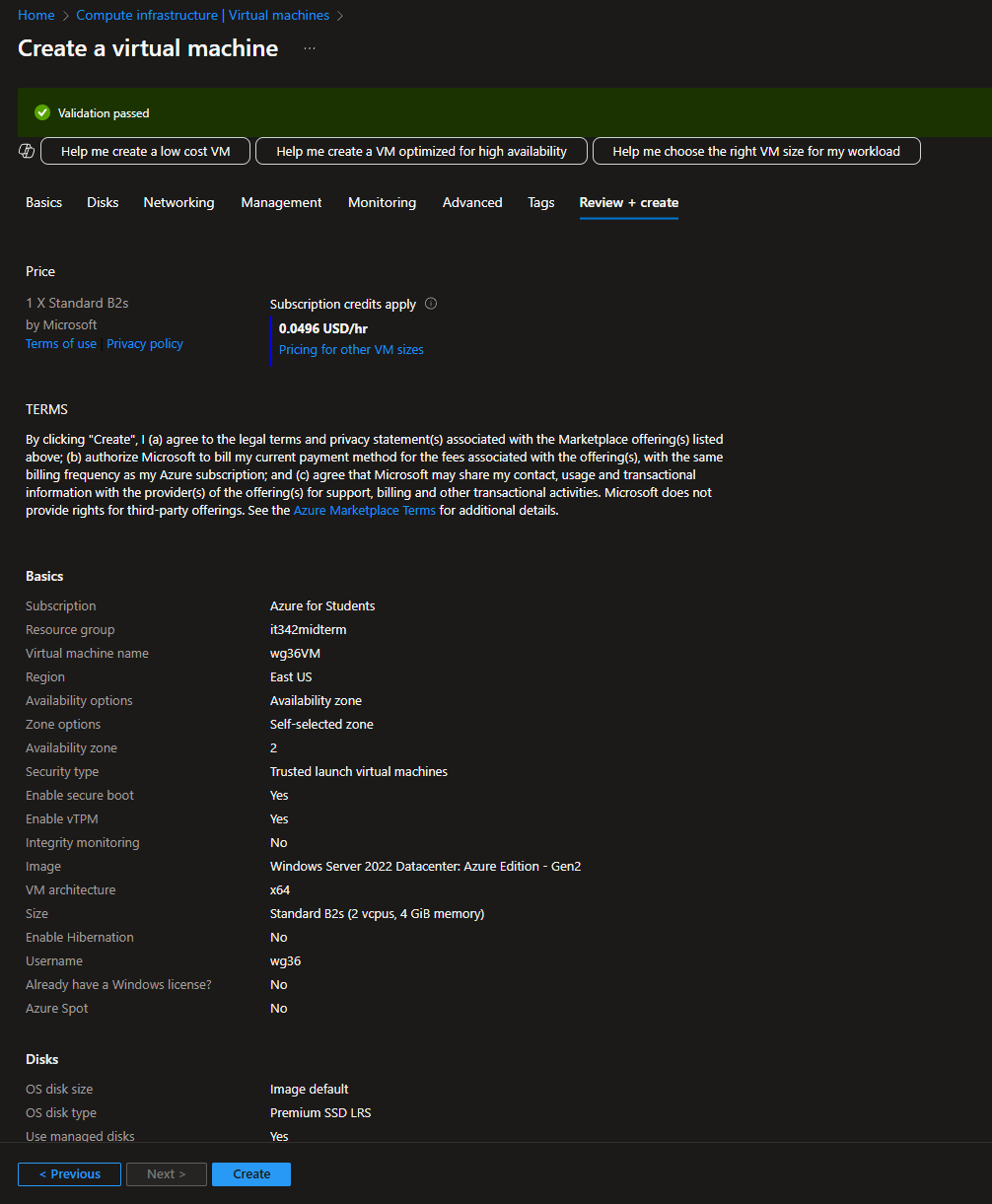The height and width of the screenshot is (1204, 992).
Task: Click the info icon beside Subscription credits apply
Action: tap(431, 304)
